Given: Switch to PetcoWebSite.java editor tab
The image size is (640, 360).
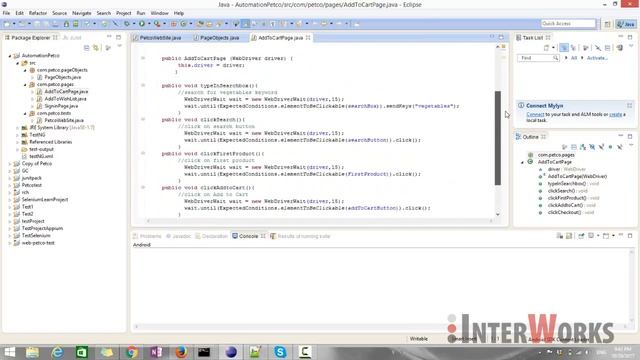Looking at the screenshot, I should [157, 38].
